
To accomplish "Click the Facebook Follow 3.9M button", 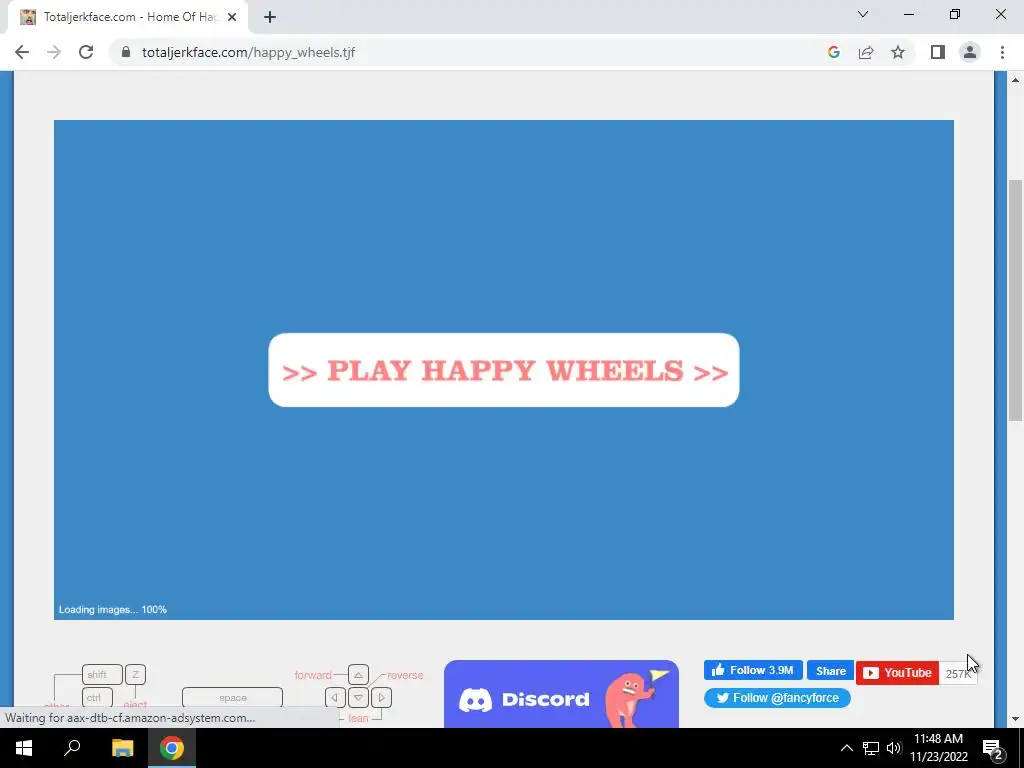I will (x=753, y=670).
